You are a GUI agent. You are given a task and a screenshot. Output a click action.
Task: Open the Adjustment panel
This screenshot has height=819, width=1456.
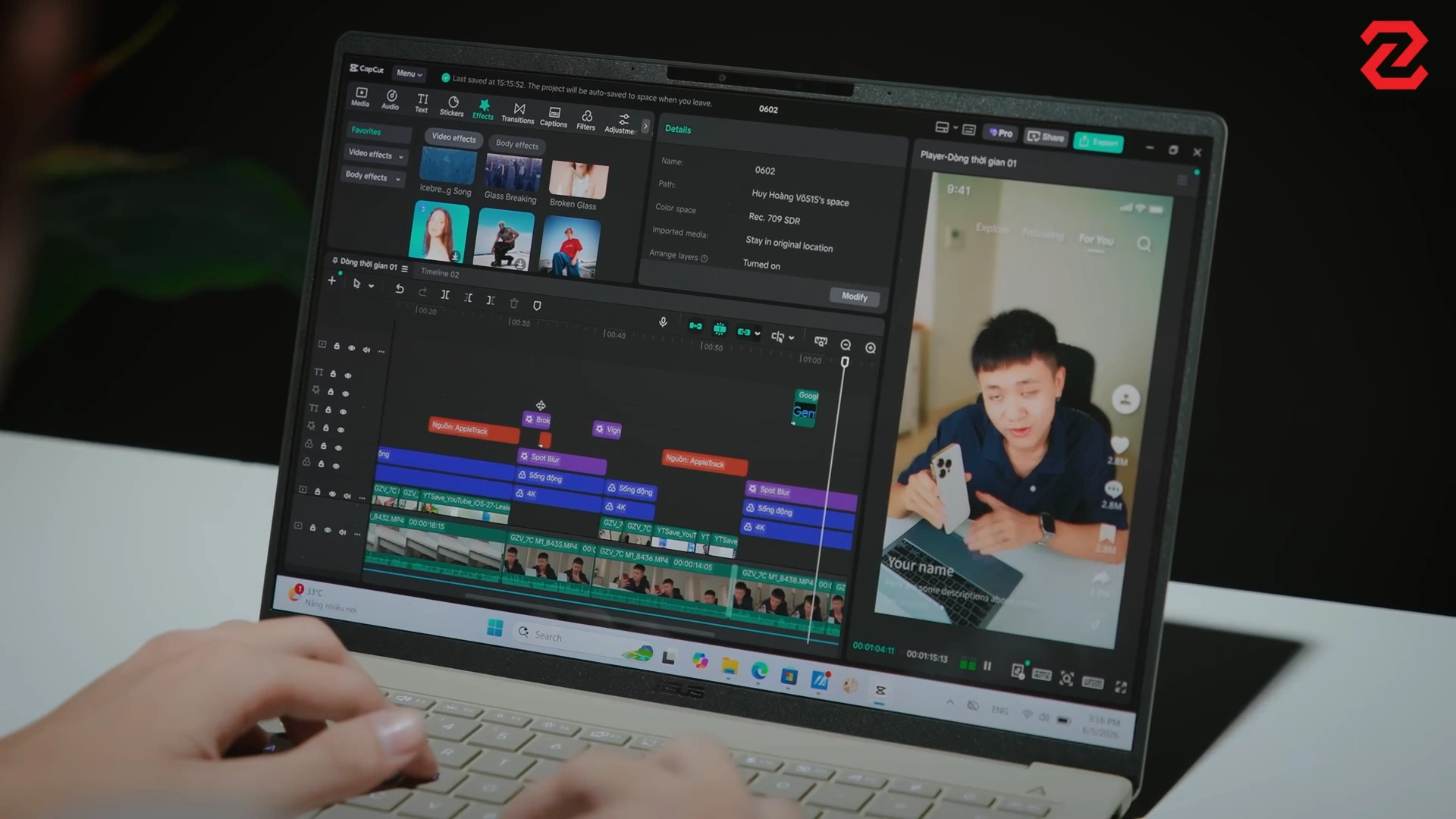621,124
